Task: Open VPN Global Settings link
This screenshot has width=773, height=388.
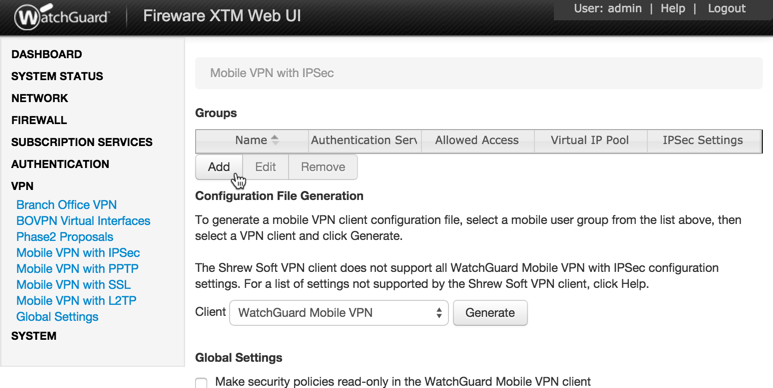Action: click(x=57, y=317)
